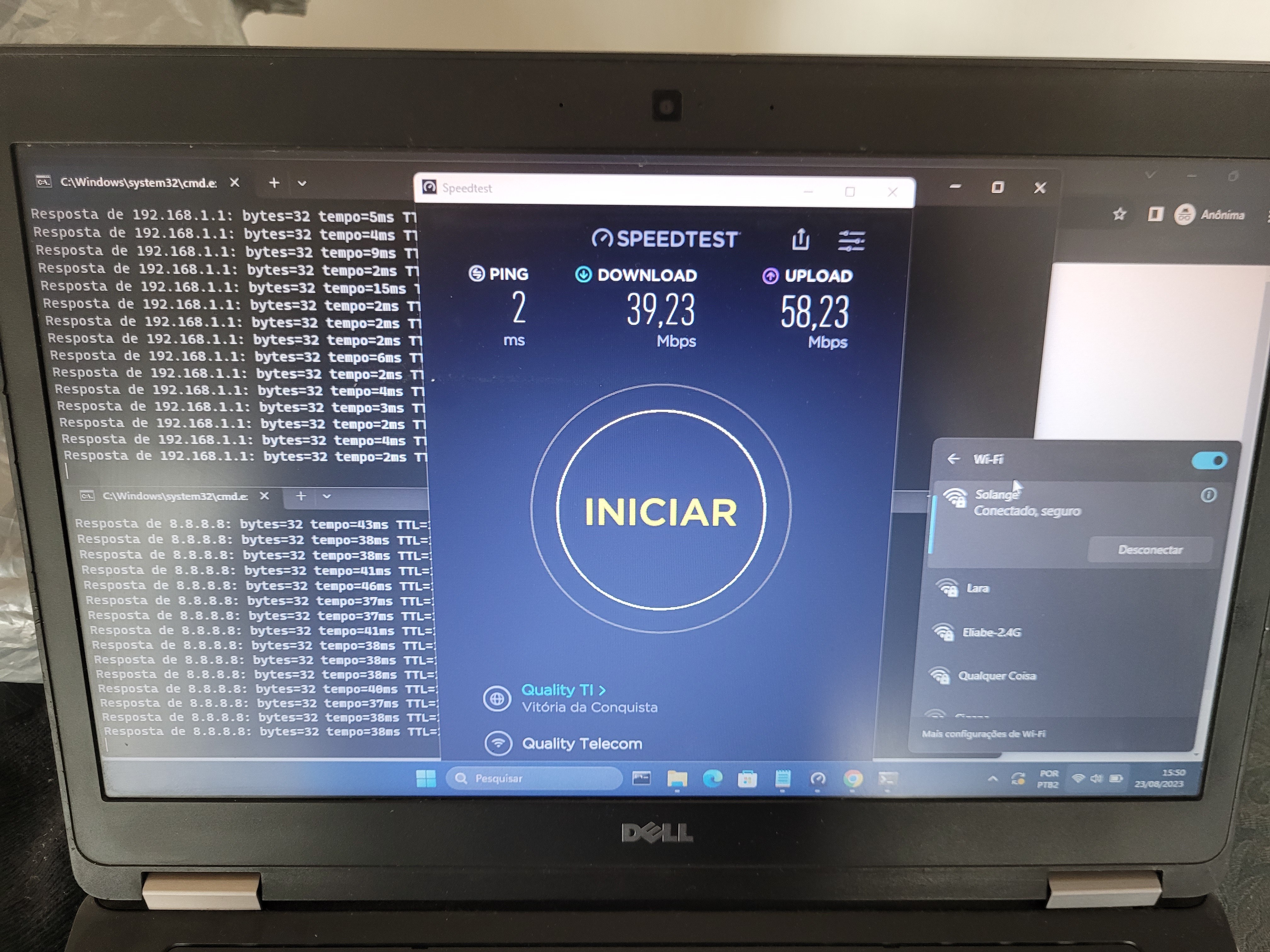This screenshot has height=952, width=1270.
Task: Open the Speedtest settings sliders icon
Action: coord(851,241)
